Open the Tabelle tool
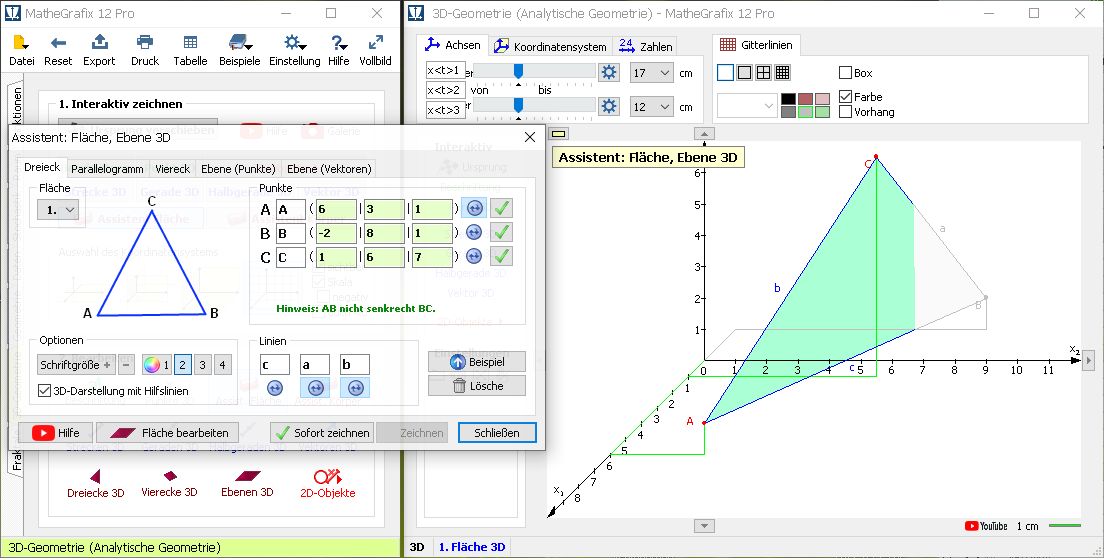This screenshot has width=1104, height=558. pyautogui.click(x=190, y=51)
